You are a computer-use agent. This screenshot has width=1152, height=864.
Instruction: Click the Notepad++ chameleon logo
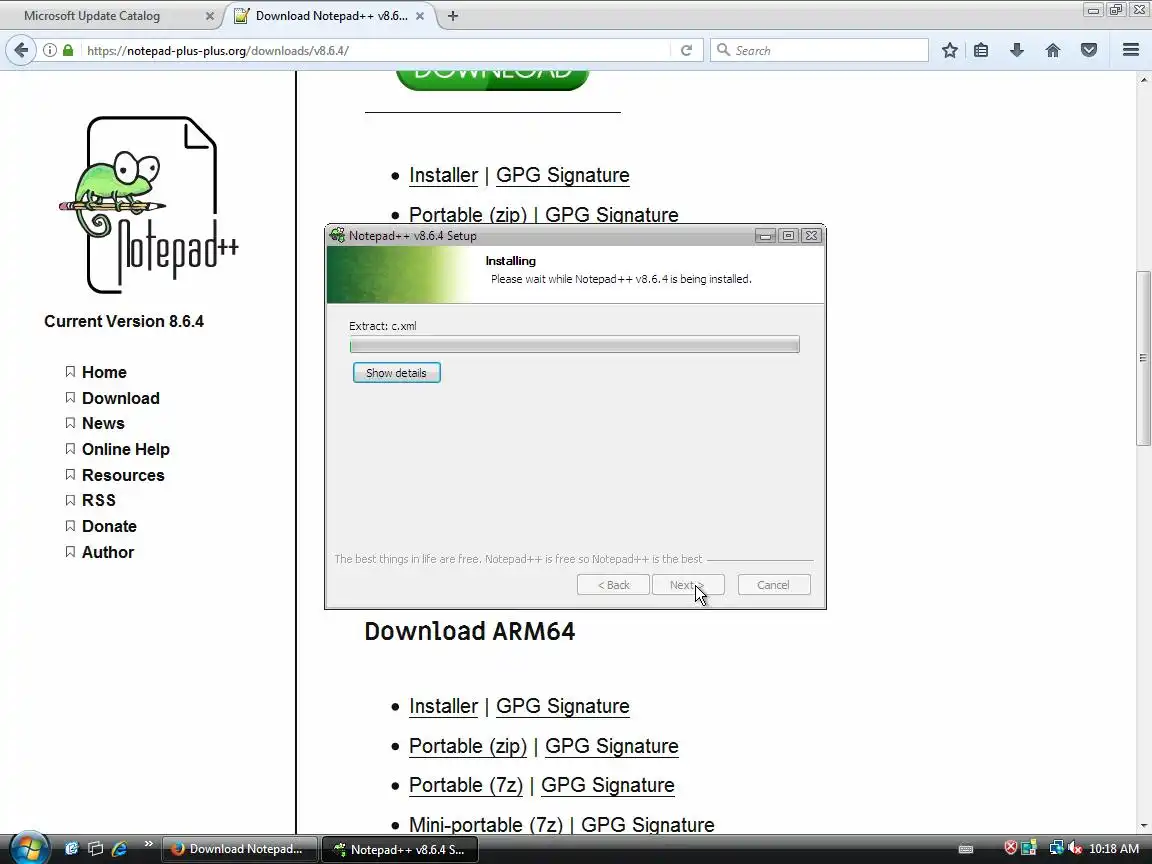(x=148, y=205)
